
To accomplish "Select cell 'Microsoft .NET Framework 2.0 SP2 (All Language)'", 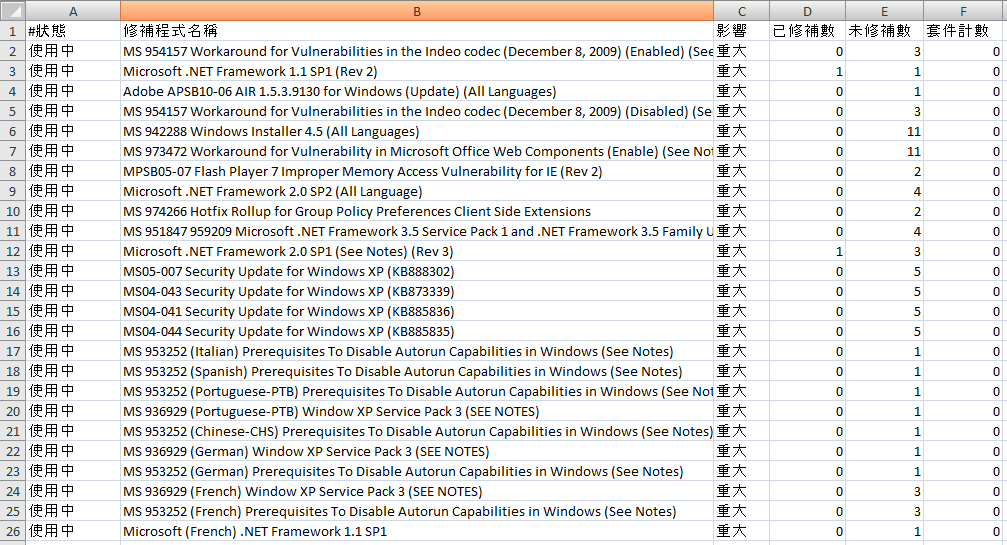I will pyautogui.click(x=417, y=191).
